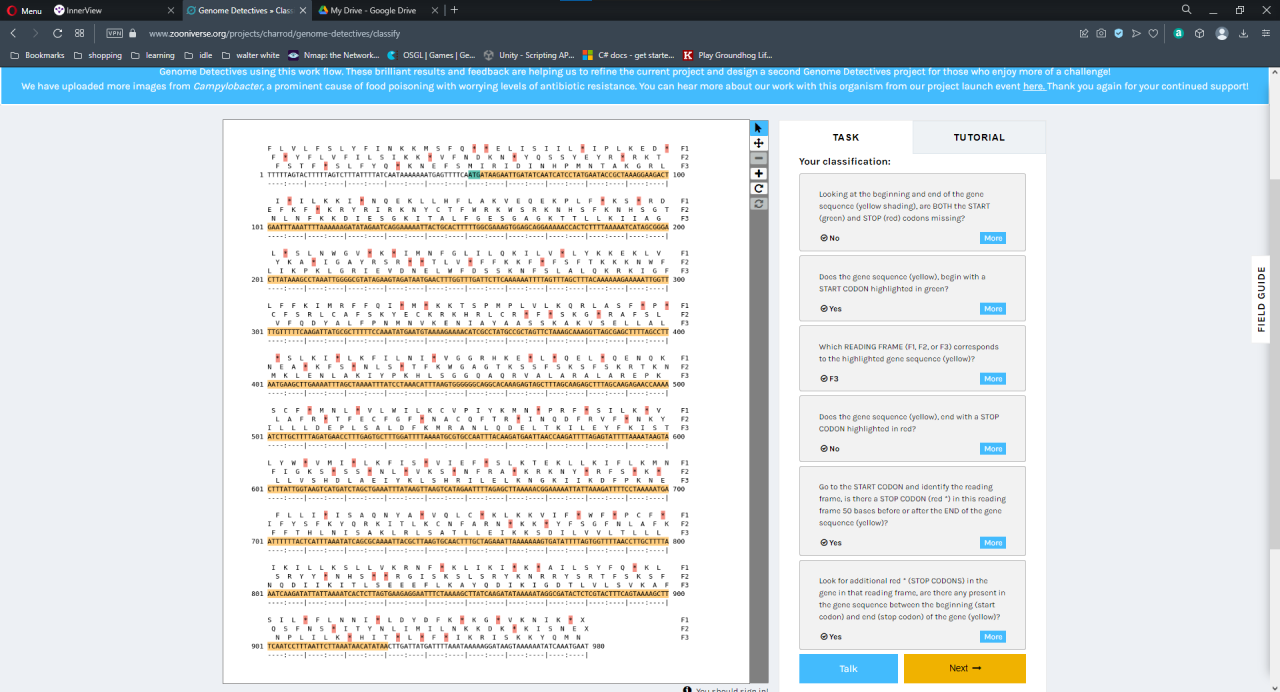This screenshot has width=1280, height=692.
Task: Click the Talk button
Action: 848,668
